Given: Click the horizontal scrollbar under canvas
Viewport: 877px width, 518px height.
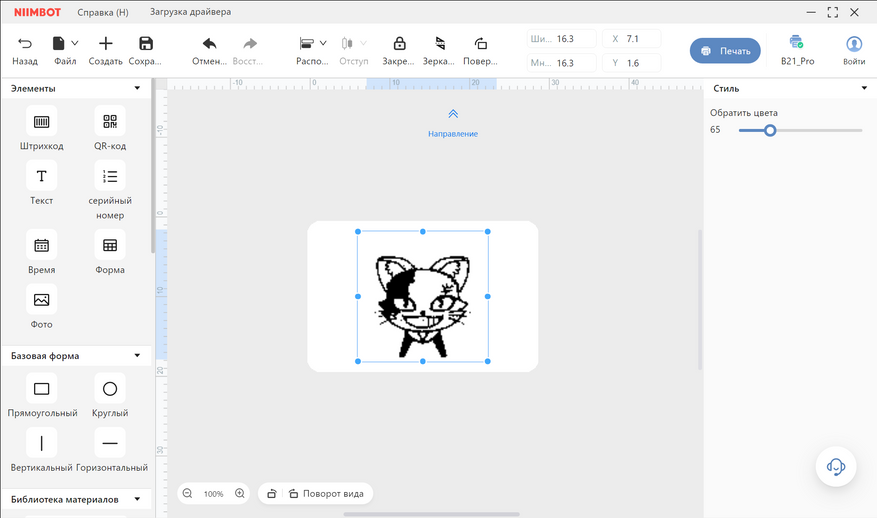Looking at the screenshot, I should pyautogui.click(x=431, y=514).
